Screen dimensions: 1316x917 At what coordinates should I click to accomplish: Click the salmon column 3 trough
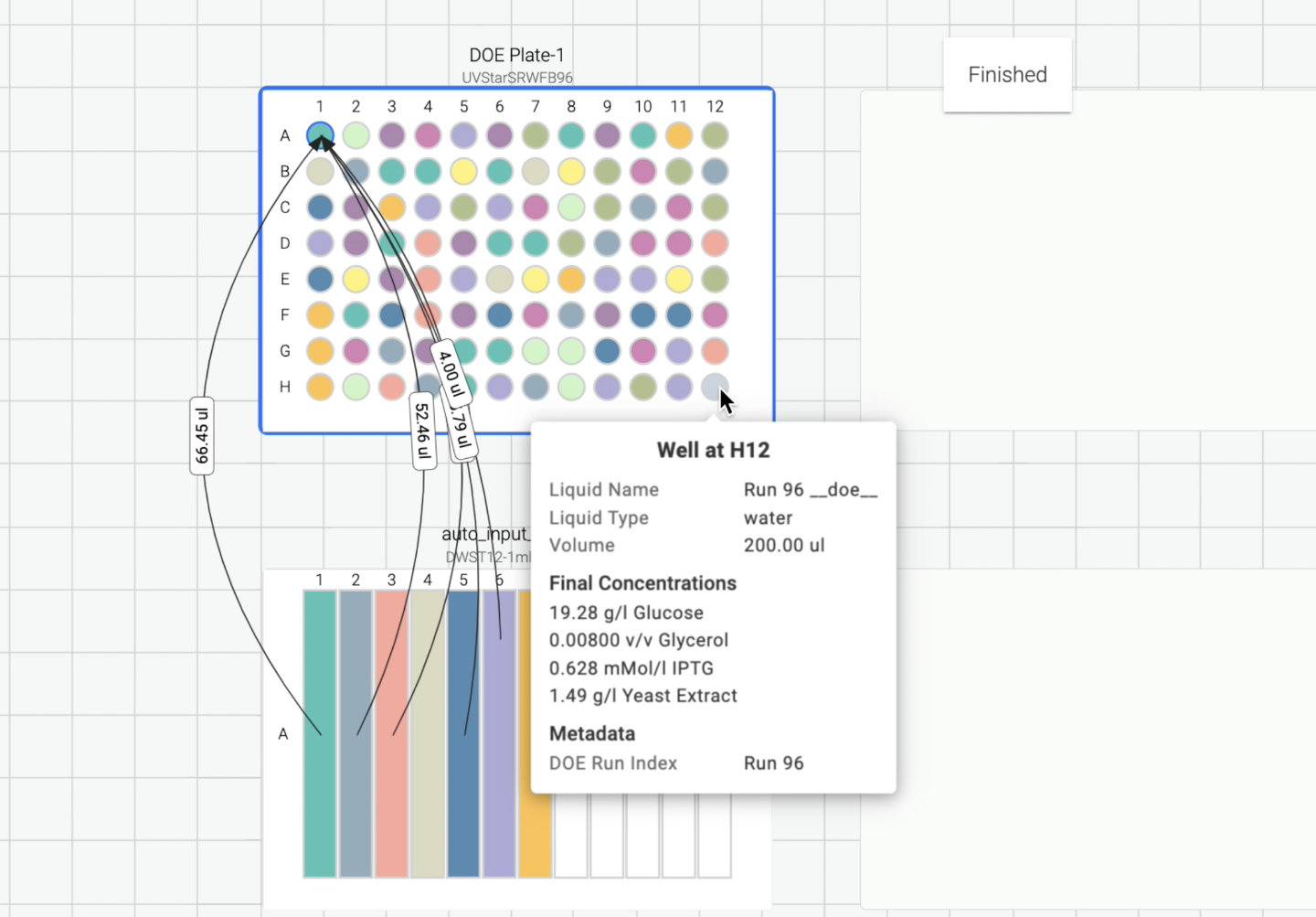tap(391, 734)
